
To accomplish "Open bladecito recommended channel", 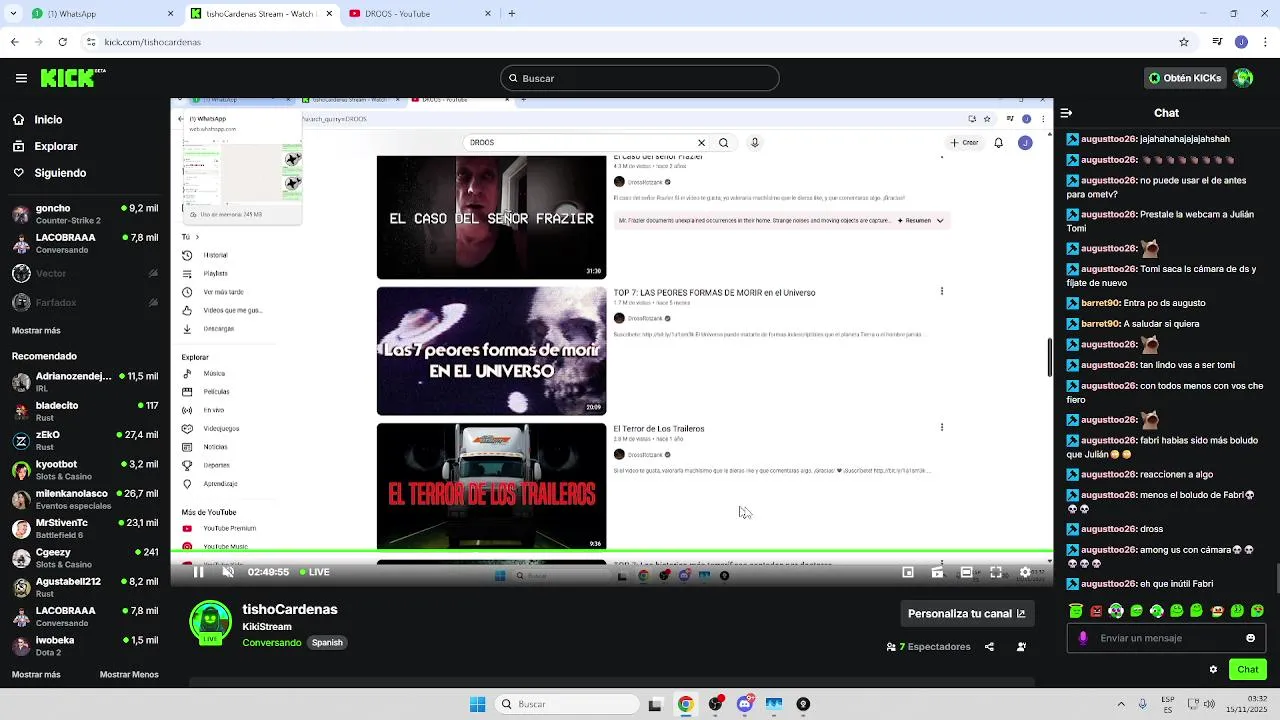I will tap(85, 411).
